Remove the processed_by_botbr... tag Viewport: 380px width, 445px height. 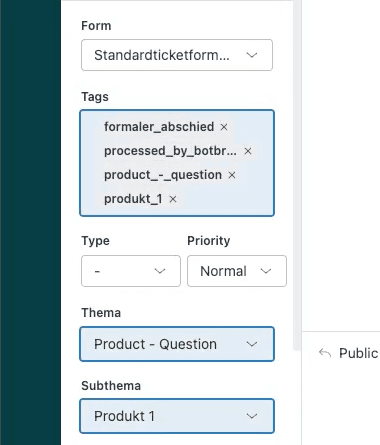click(248, 151)
